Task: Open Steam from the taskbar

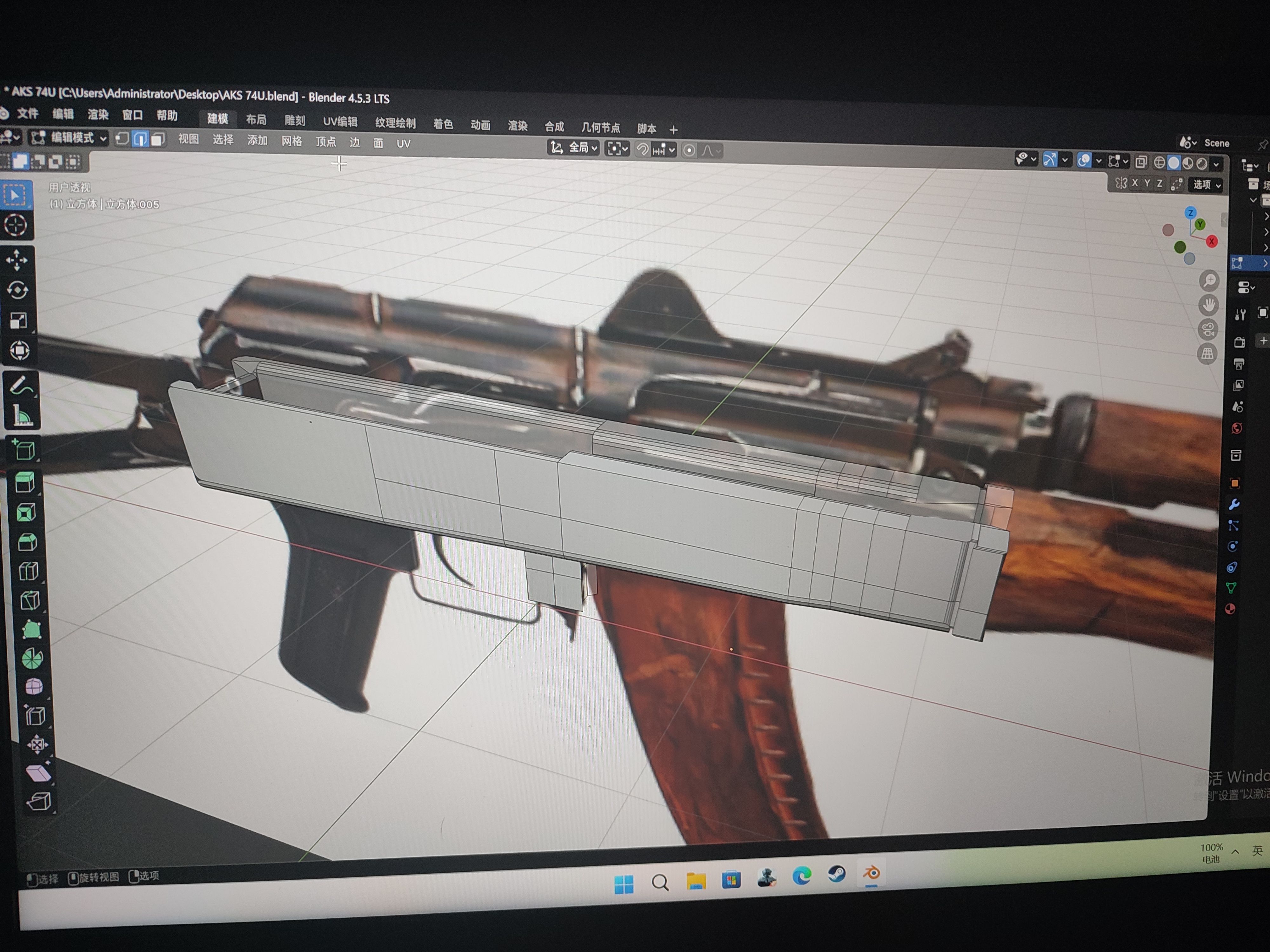Action: click(x=837, y=875)
